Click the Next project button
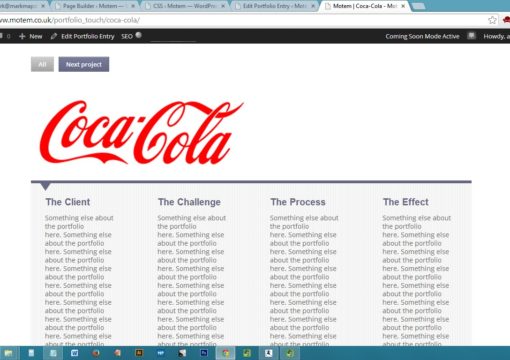 (x=84, y=64)
